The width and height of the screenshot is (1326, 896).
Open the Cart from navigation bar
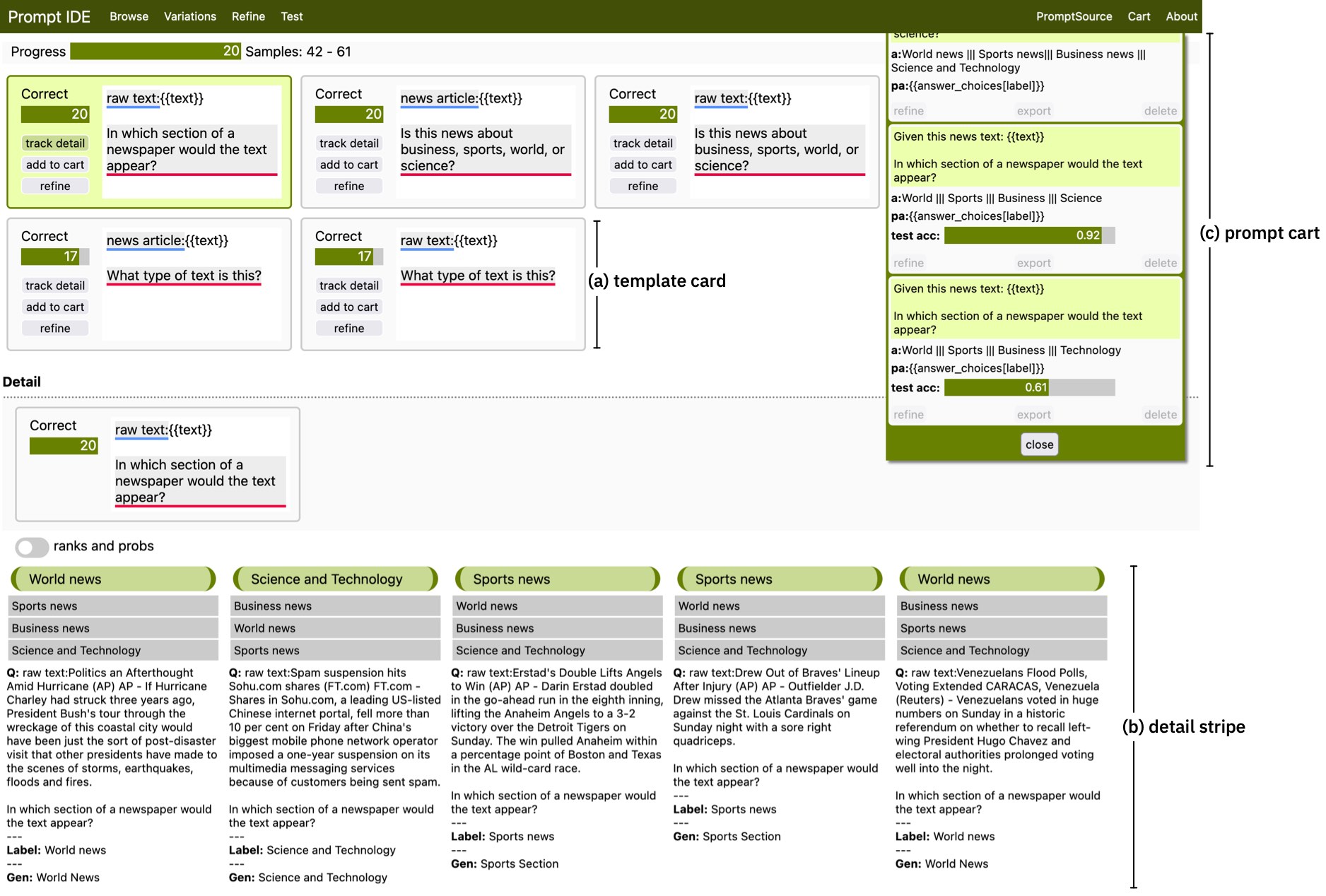(x=1138, y=16)
